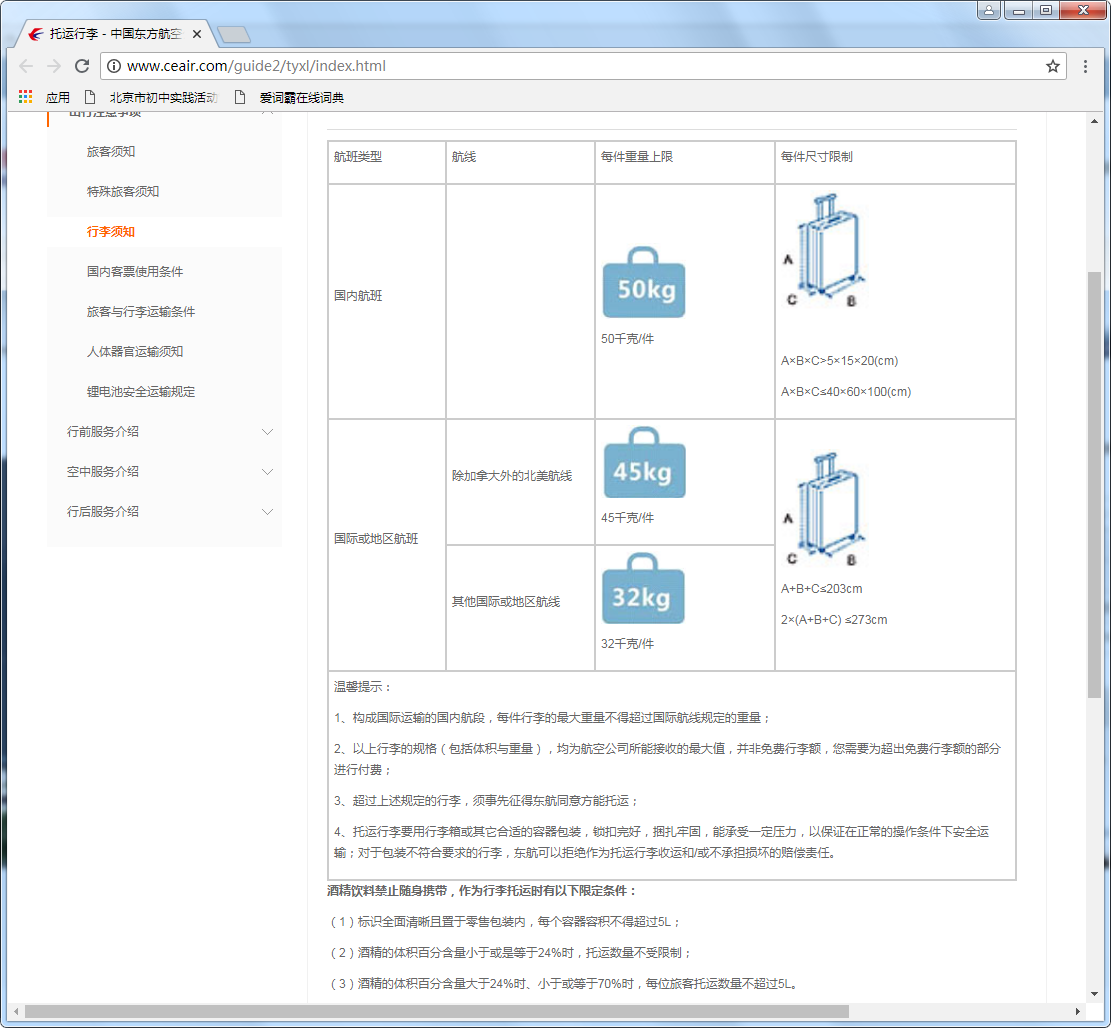Open the 应用 bookmarks label
This screenshot has width=1111, height=1028.
pyautogui.click(x=57, y=97)
